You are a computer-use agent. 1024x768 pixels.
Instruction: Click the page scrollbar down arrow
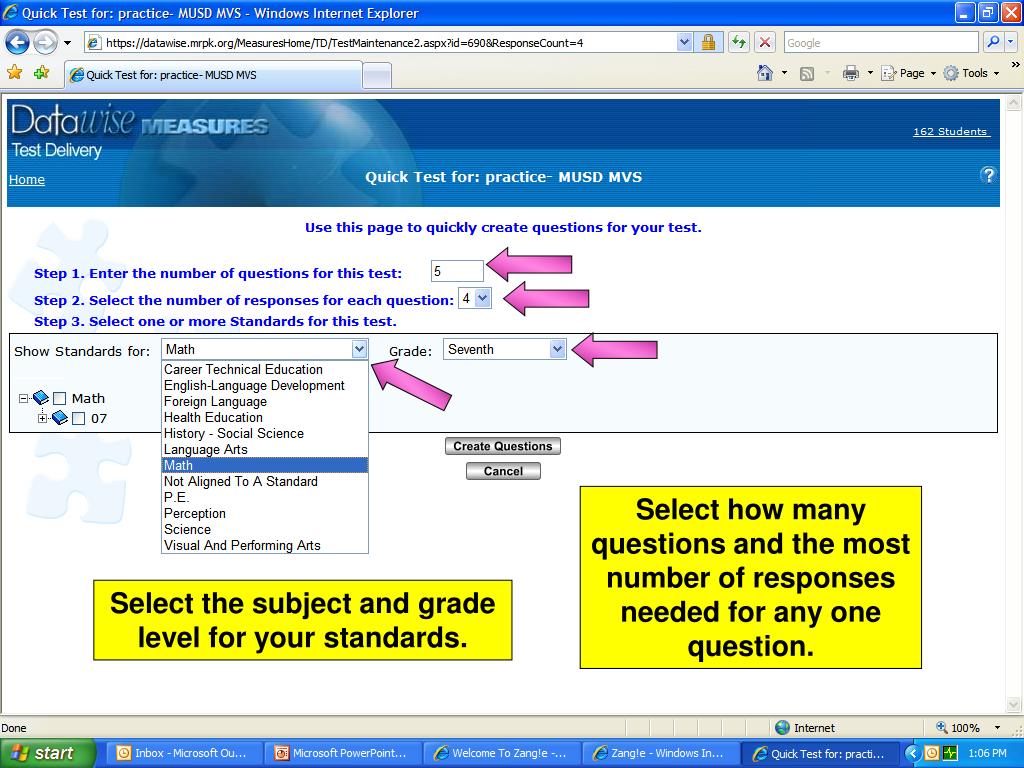[1014, 705]
